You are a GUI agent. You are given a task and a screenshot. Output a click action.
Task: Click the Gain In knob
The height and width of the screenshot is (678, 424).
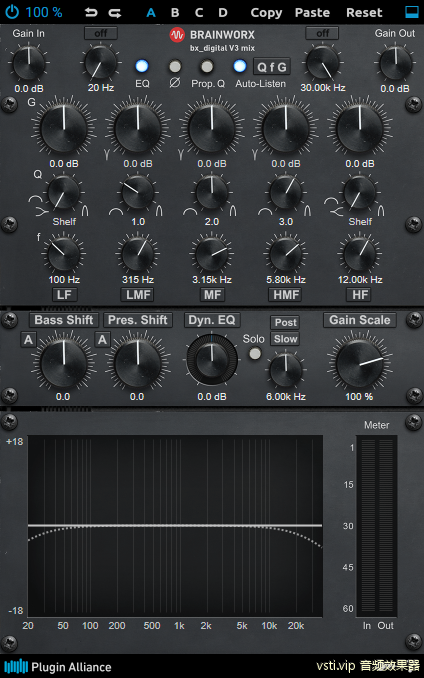click(29, 63)
